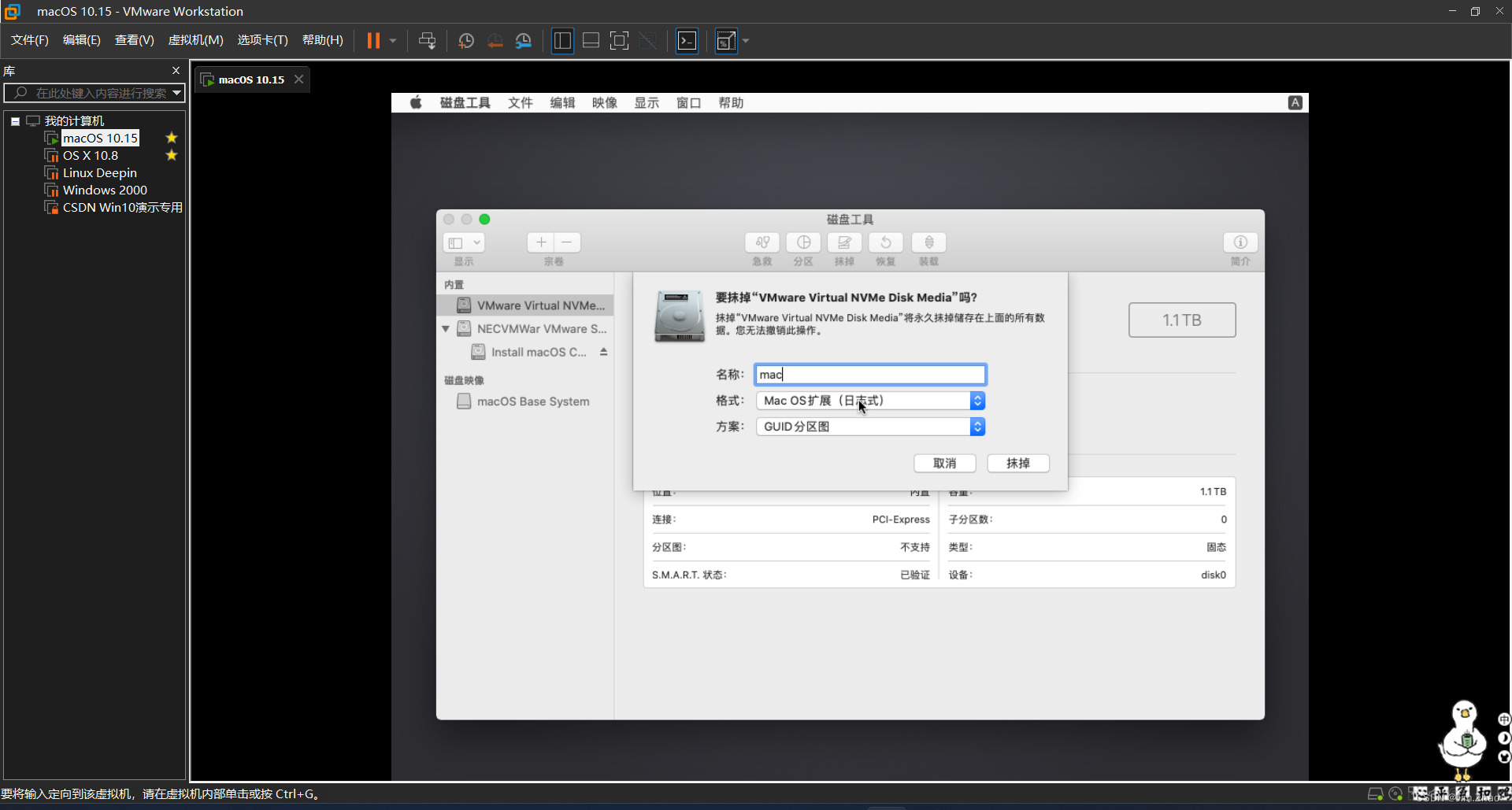Open the macOS 窗口 menu
This screenshot has width=1512, height=810.
point(689,103)
